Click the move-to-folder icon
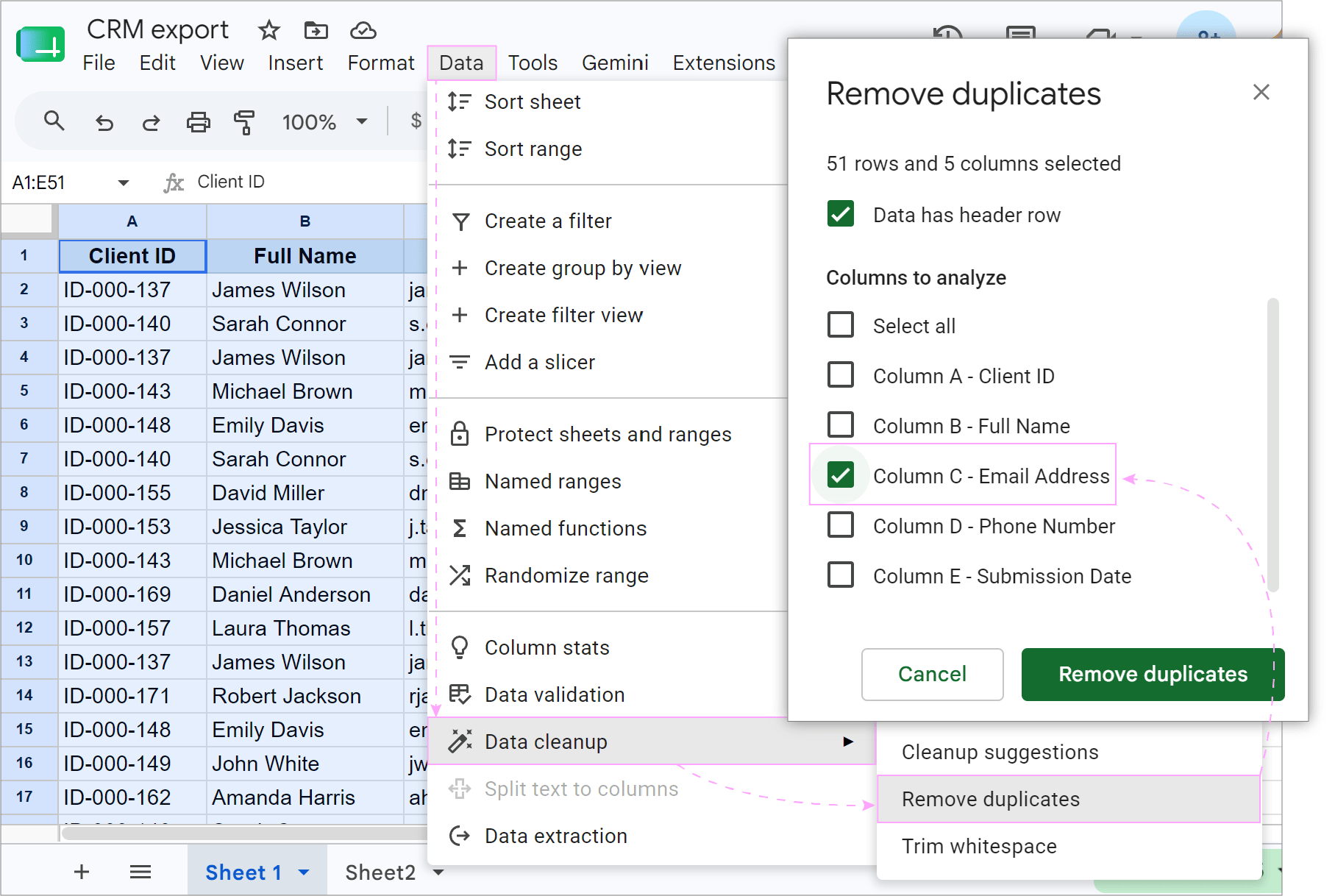This screenshot has width=1335, height=896. [316, 30]
